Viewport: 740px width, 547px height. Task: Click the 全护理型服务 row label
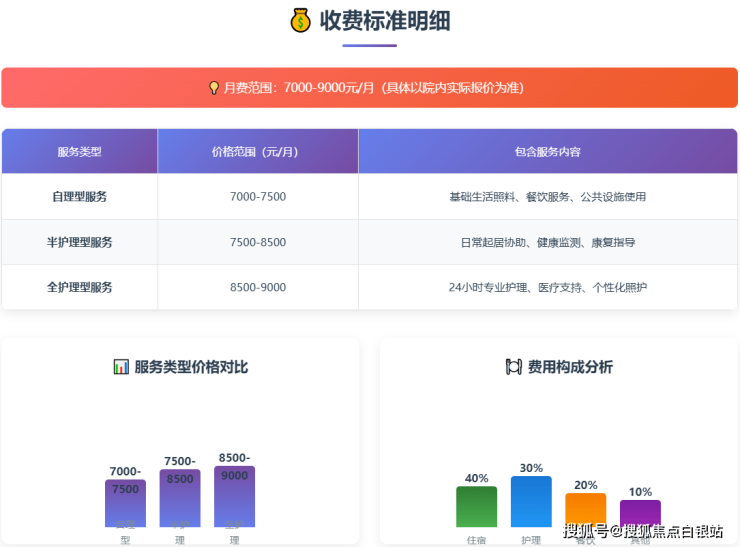79,287
